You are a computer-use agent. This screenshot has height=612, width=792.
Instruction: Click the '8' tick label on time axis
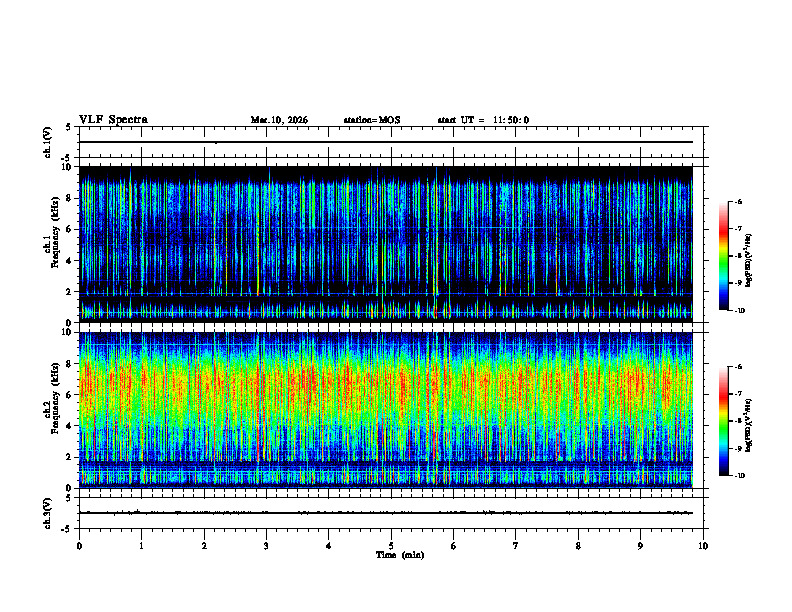coord(578,546)
